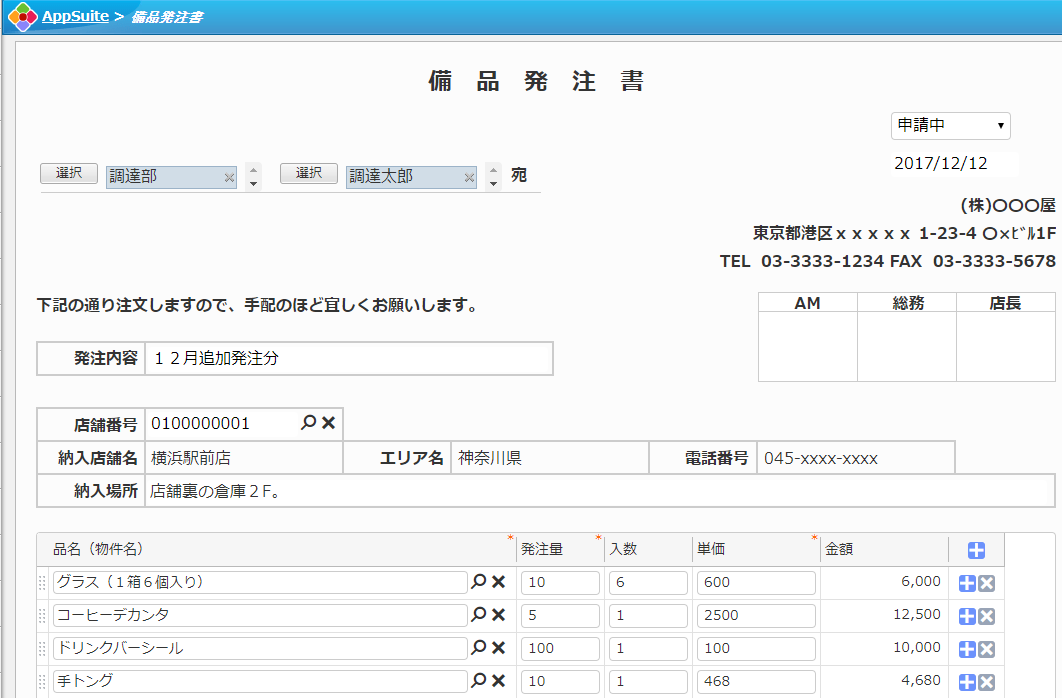Remove the 調達太郎 selection tag
The width and height of the screenshot is (1062, 698).
[x=469, y=178]
